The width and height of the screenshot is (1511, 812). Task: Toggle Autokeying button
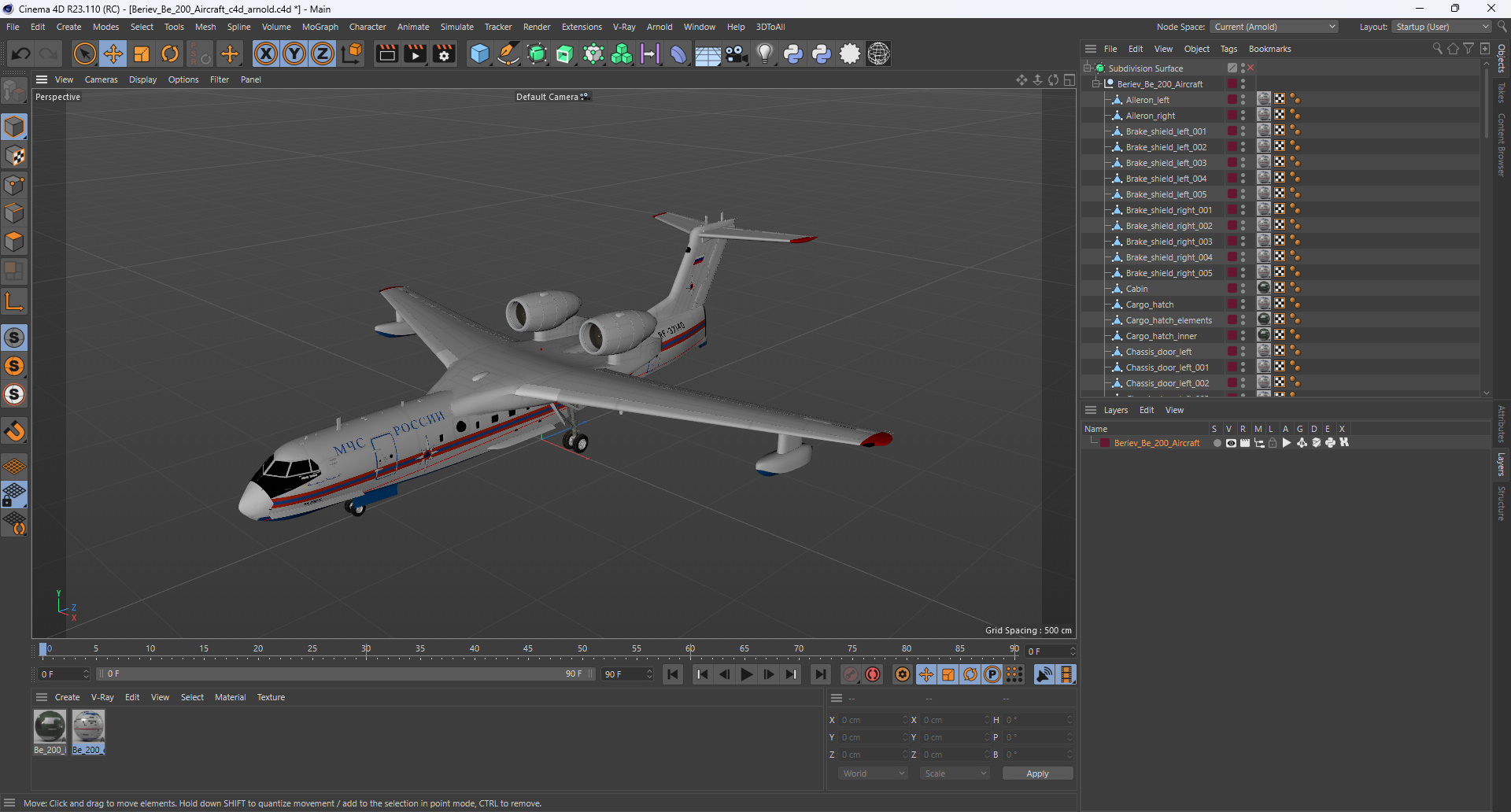[873, 674]
